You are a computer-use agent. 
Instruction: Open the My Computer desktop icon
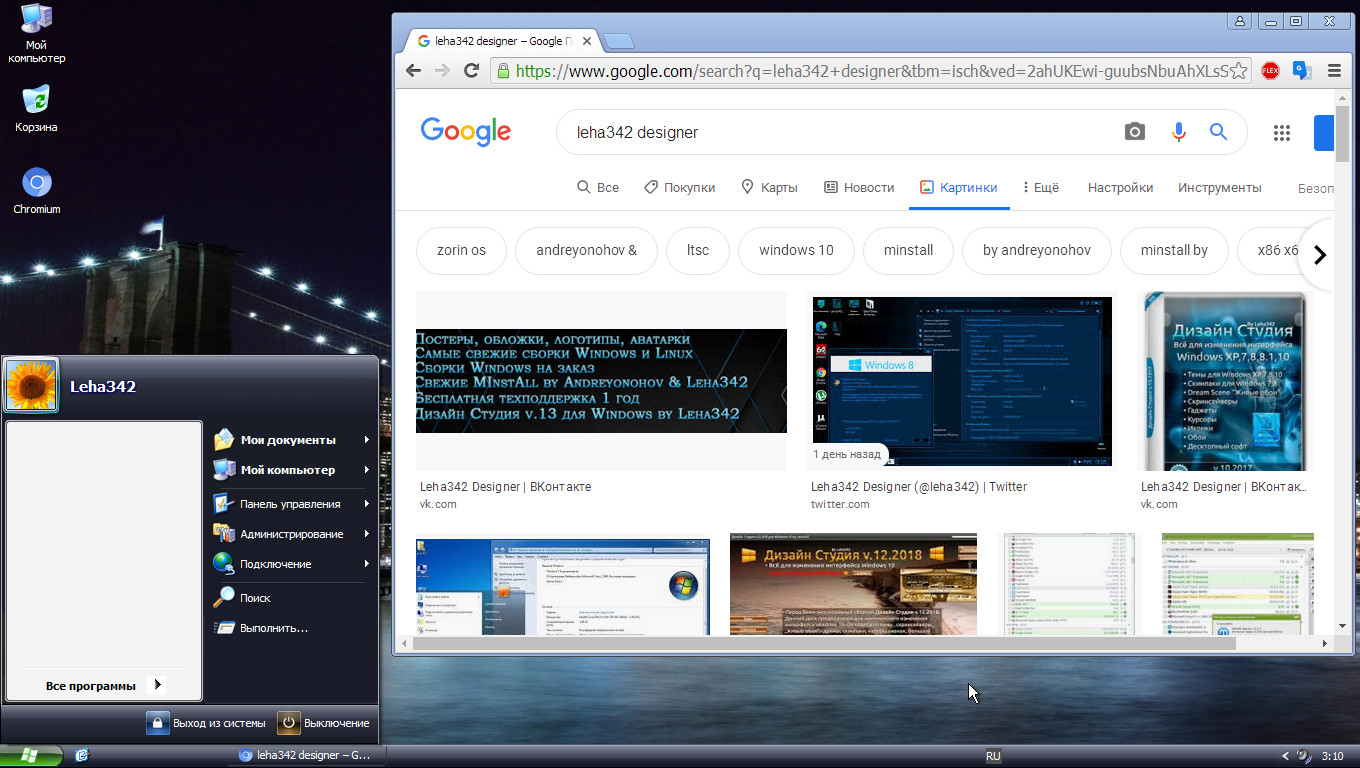[x=37, y=33]
